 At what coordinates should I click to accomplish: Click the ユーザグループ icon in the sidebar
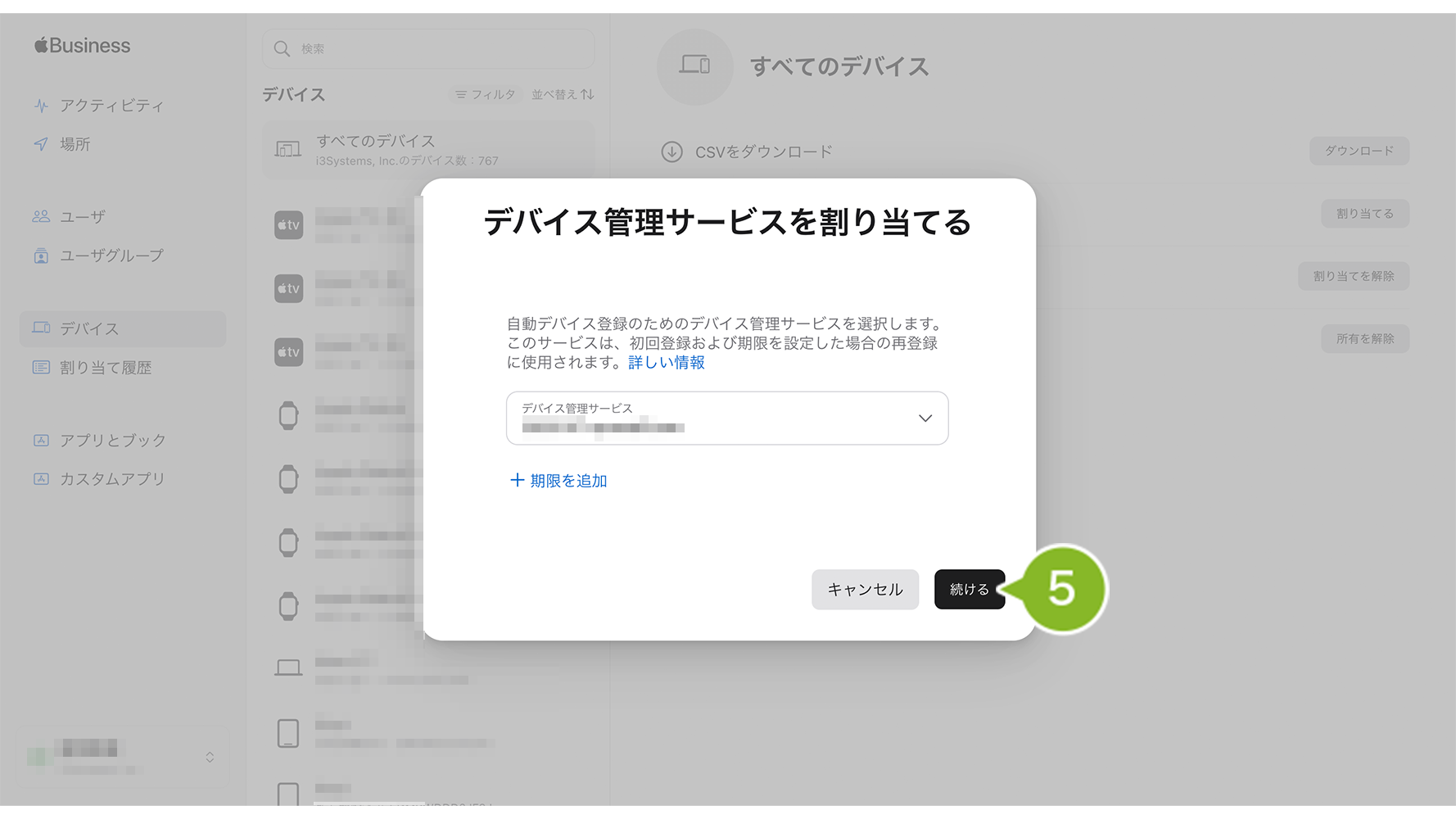click(x=41, y=256)
